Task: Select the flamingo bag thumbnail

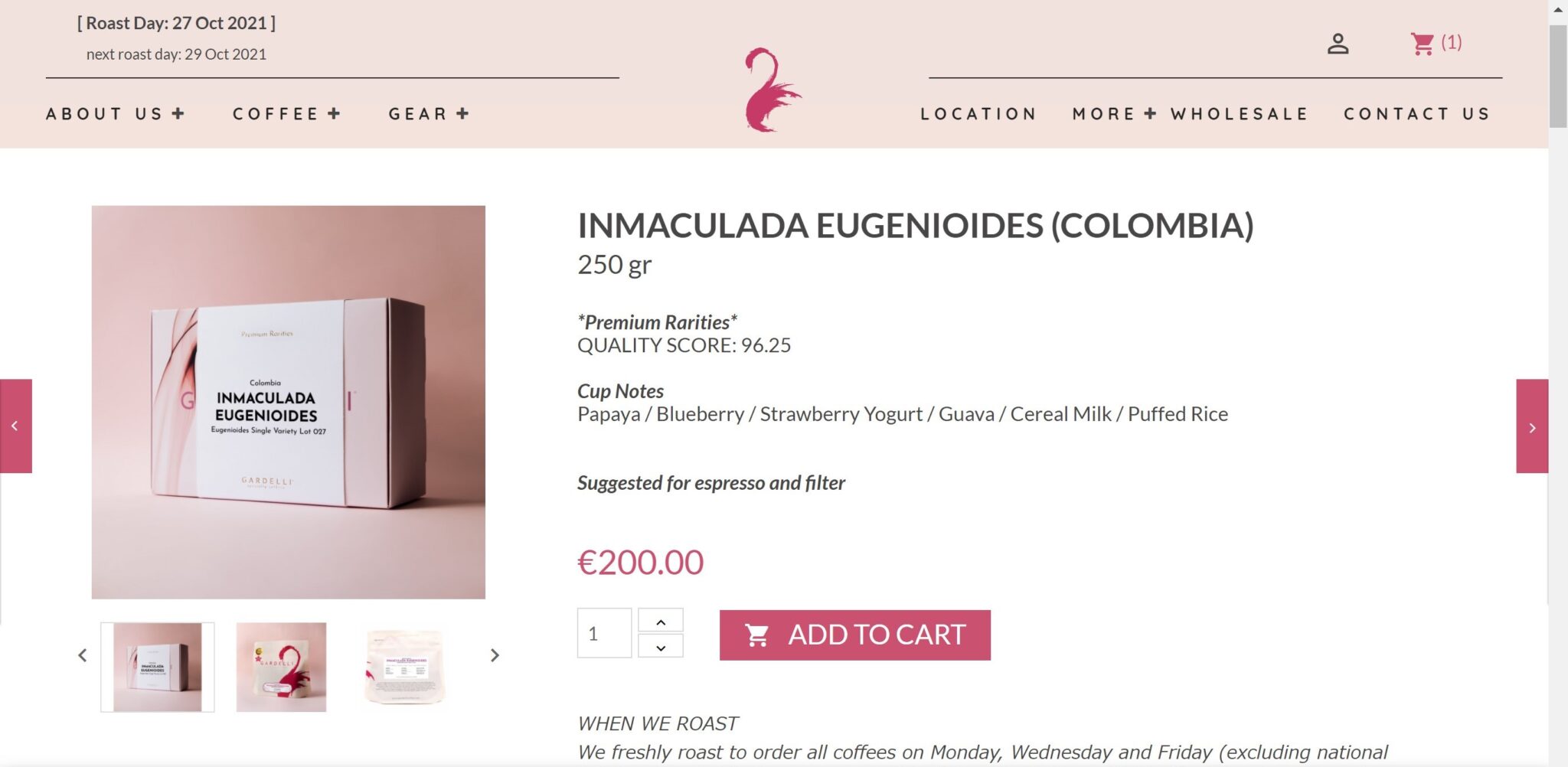Action: click(281, 667)
